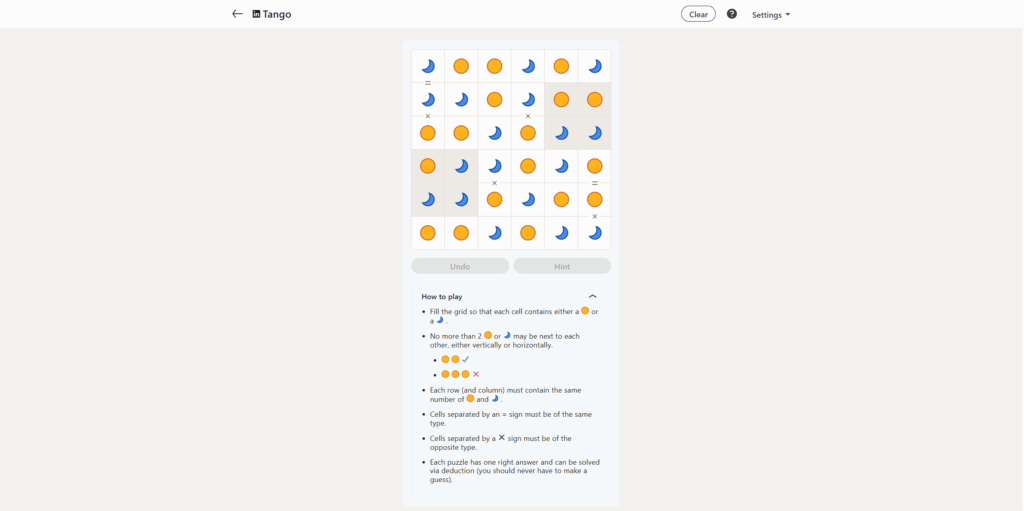1024x511 pixels.
Task: Toggle the shaded sun in row two, column five
Action: coord(561,100)
